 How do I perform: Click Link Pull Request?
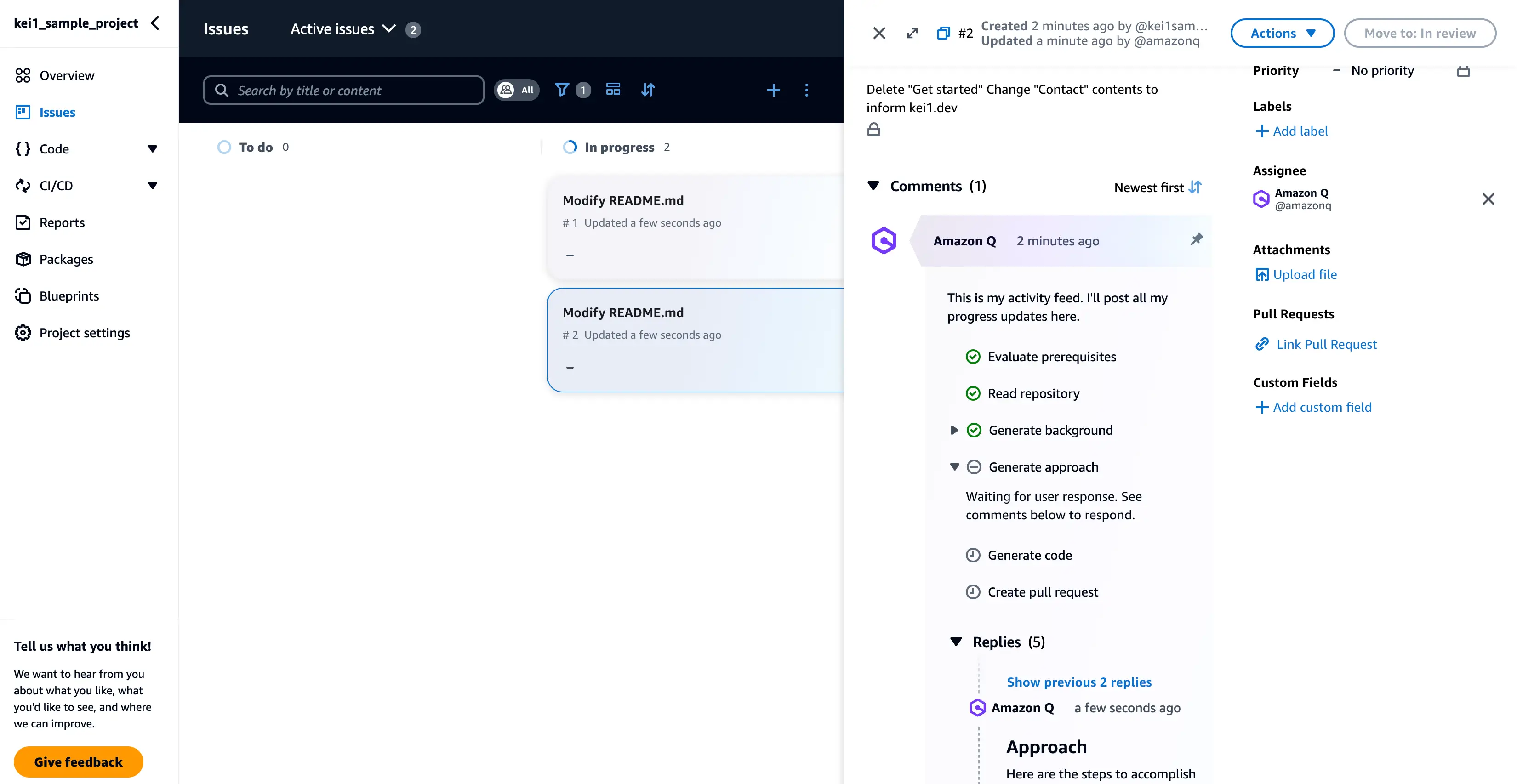pyautogui.click(x=1316, y=344)
